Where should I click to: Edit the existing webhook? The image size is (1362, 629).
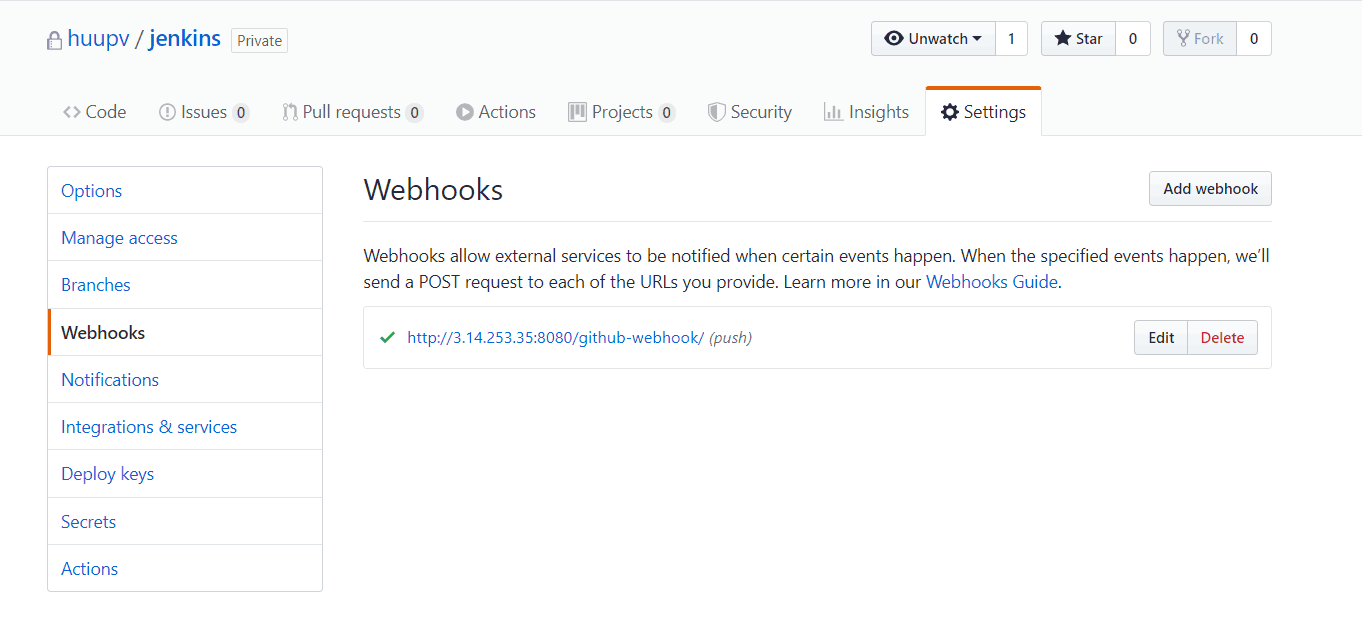pos(1160,337)
